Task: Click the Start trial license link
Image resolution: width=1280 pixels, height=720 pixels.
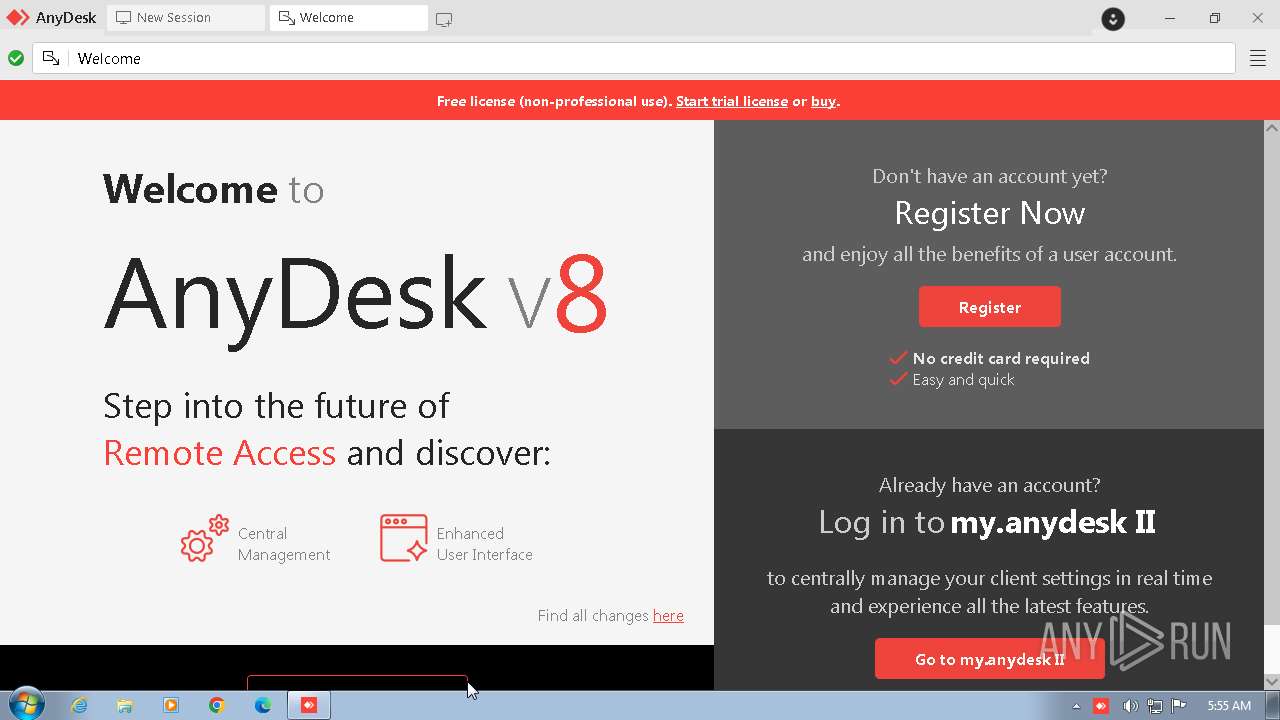Action: pyautogui.click(x=732, y=101)
